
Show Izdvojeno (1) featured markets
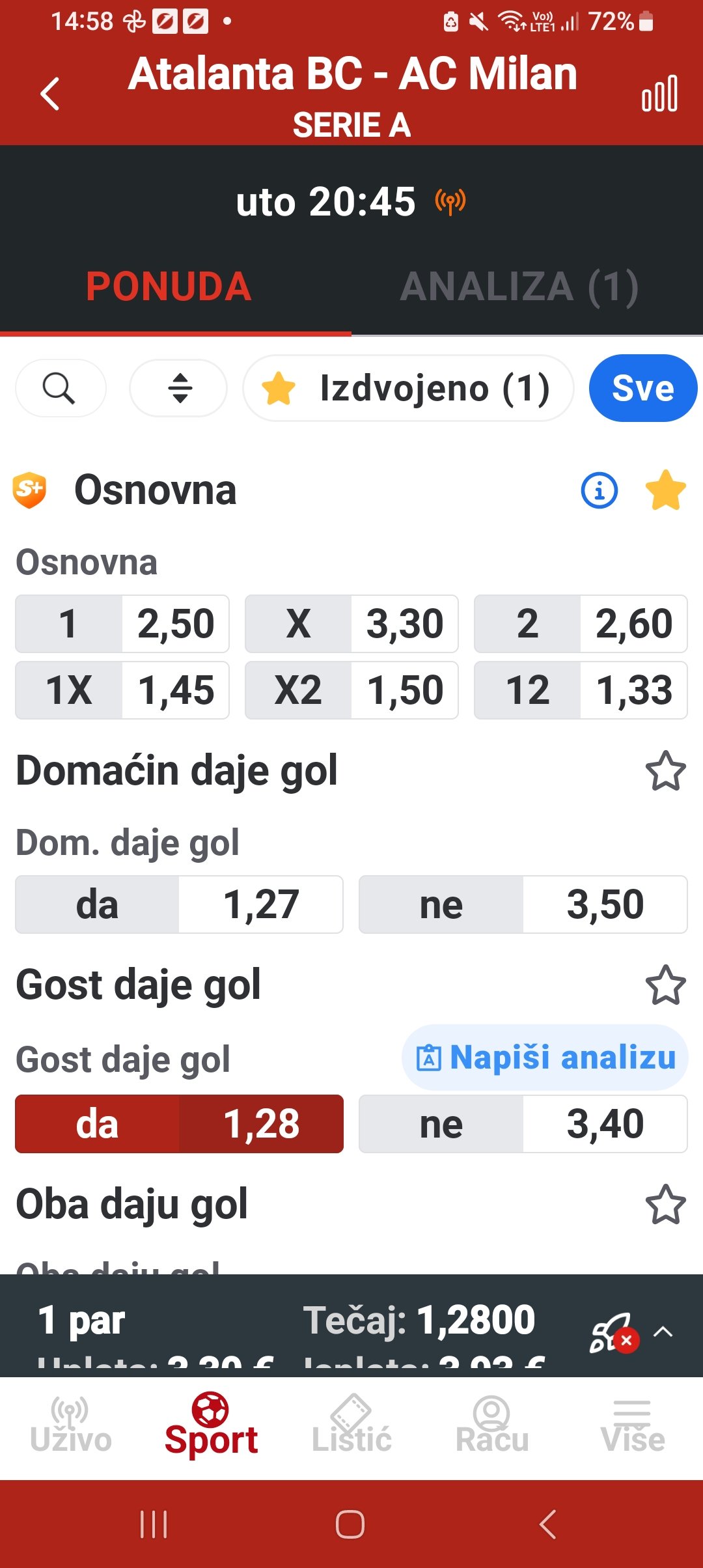pos(408,389)
